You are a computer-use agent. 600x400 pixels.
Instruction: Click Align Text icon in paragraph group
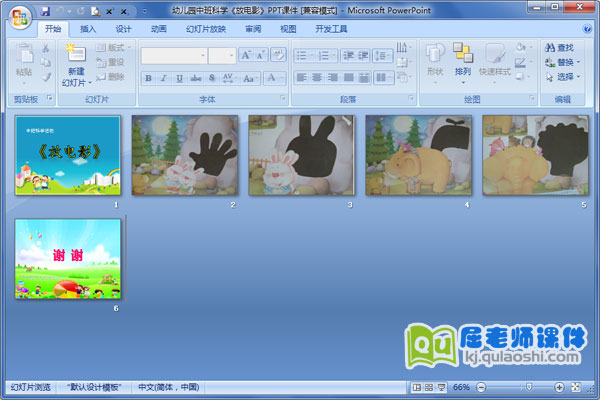coord(404,62)
